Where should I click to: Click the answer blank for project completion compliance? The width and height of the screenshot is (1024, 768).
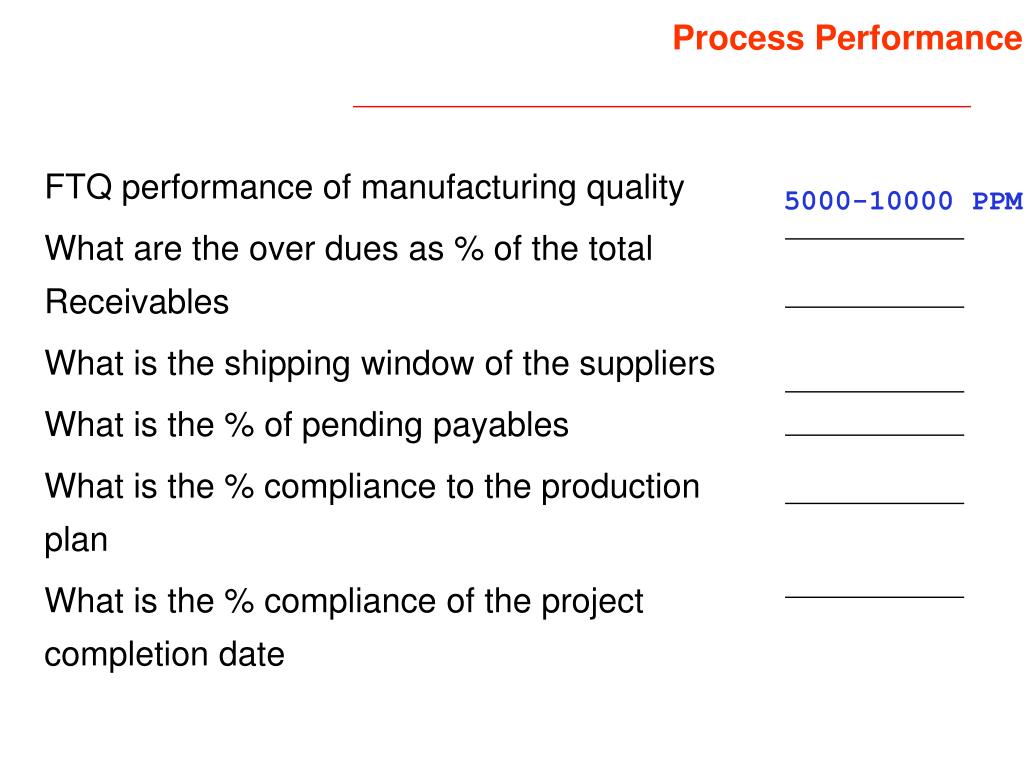tap(874, 597)
